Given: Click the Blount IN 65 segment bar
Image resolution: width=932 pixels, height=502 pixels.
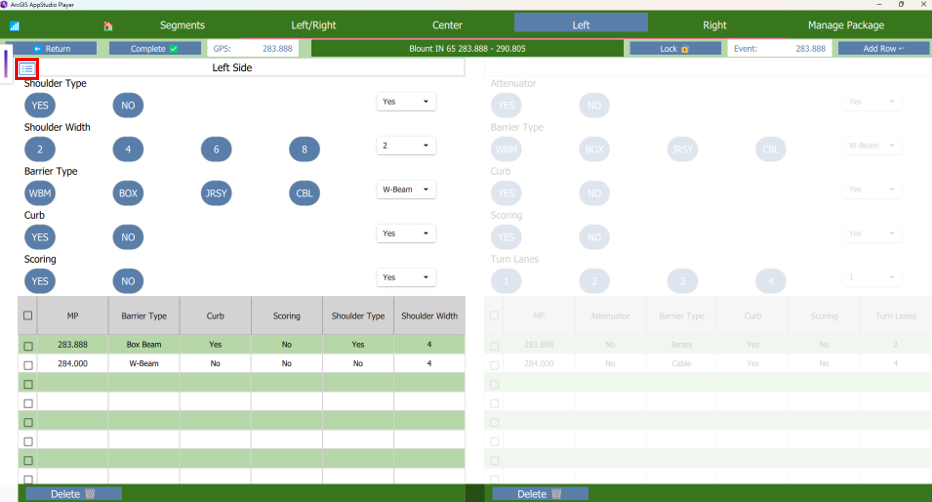Looking at the screenshot, I should tap(467, 49).
